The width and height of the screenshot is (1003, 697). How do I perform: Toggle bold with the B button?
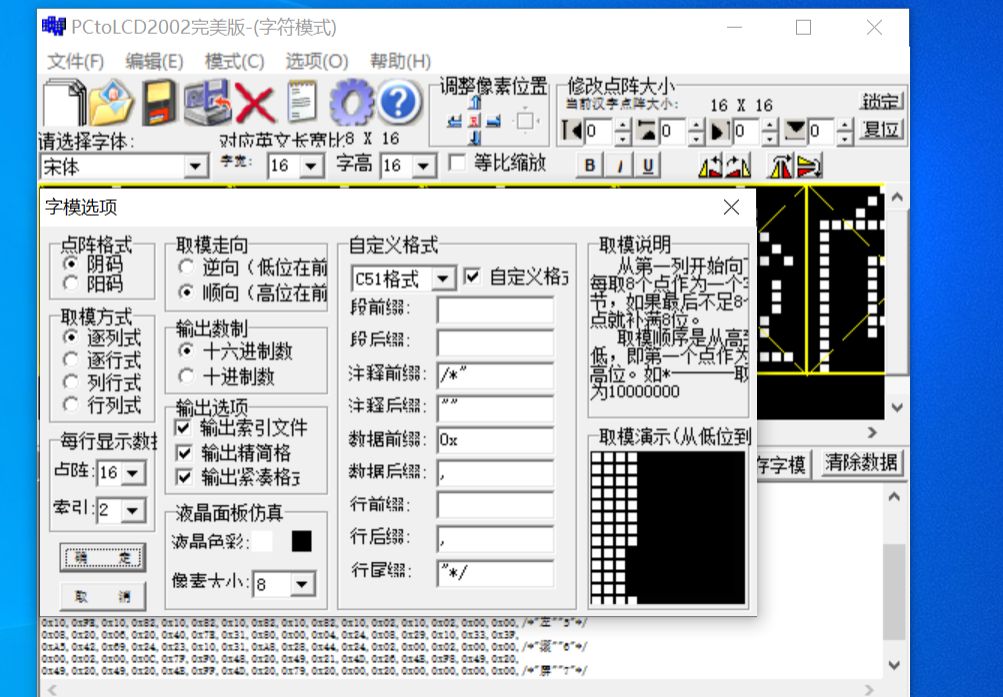tap(590, 166)
